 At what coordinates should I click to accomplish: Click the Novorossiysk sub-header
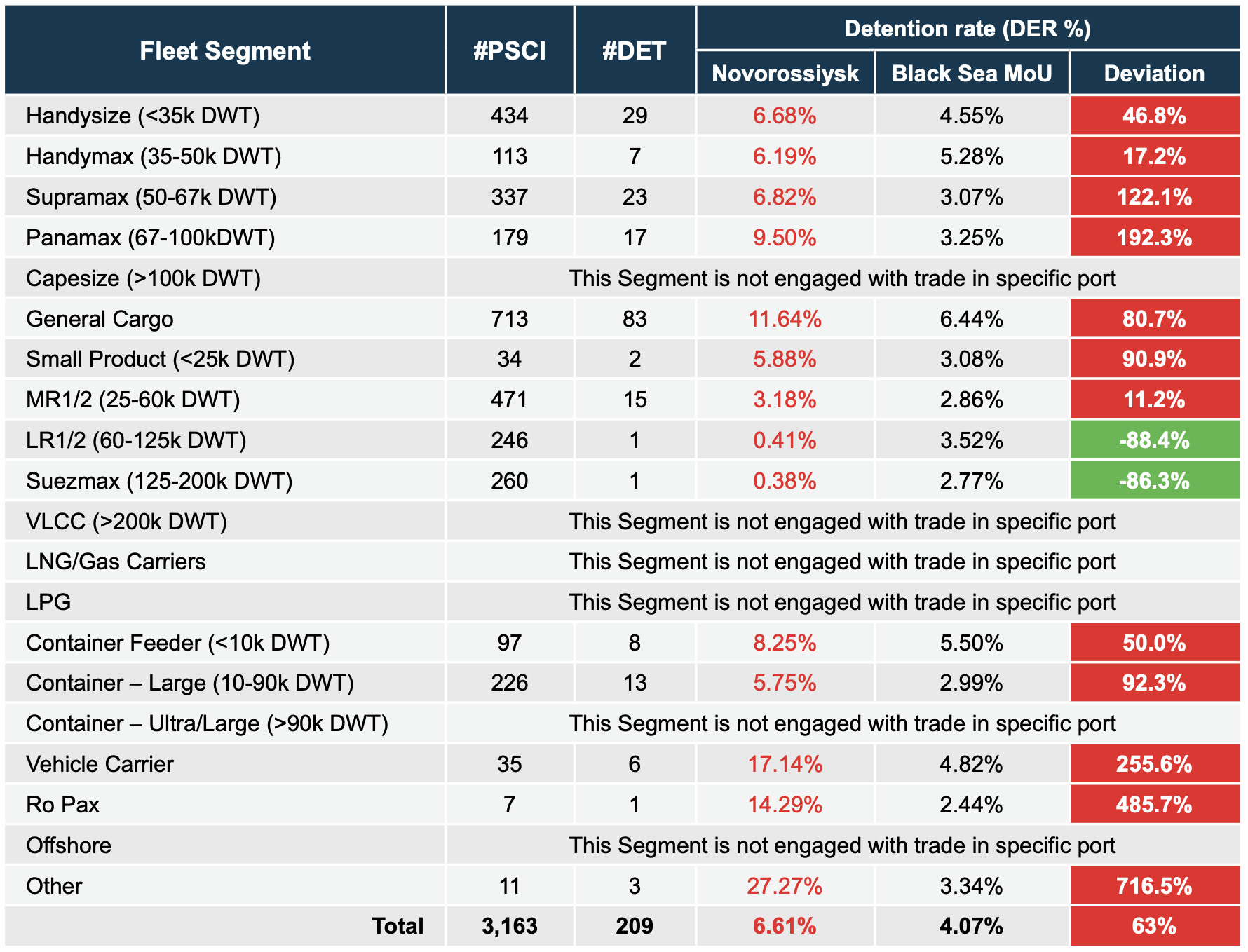click(785, 74)
